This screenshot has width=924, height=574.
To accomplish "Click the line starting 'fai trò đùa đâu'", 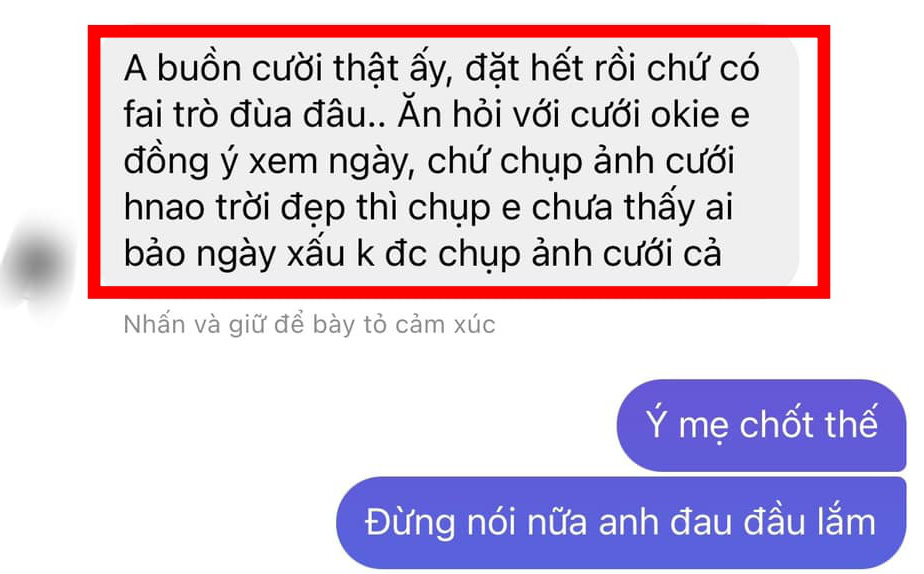I will pos(437,115).
